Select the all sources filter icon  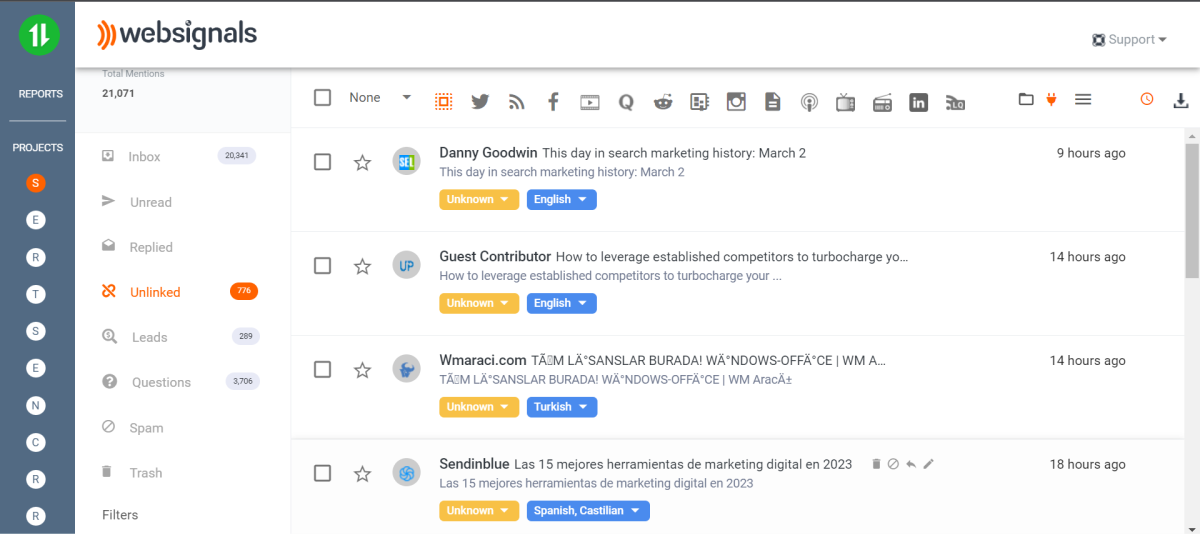[444, 101]
